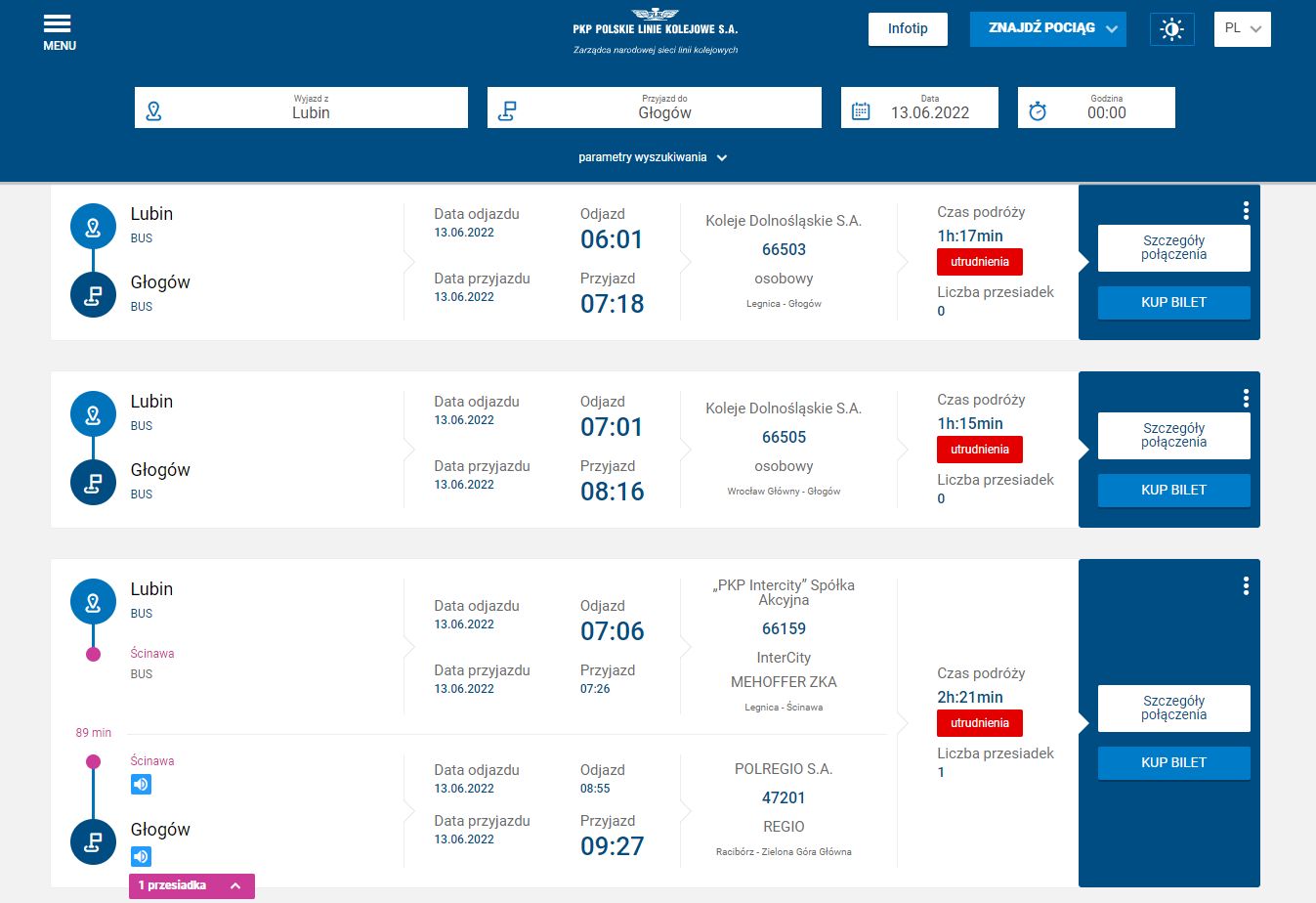Click arrival time 07:18

(613, 304)
